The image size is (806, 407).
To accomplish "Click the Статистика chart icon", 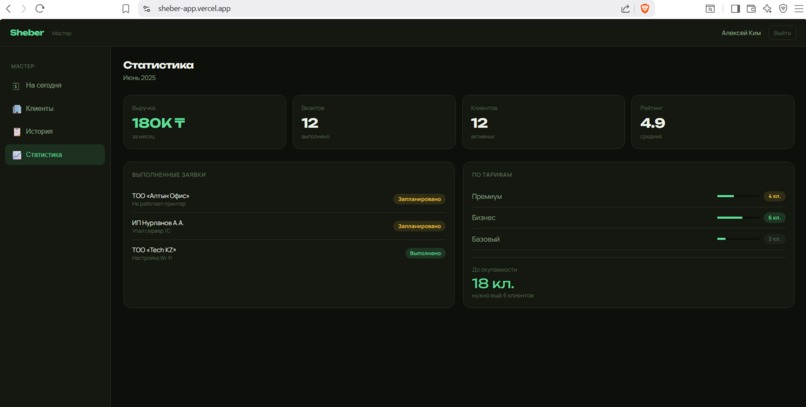I will pyautogui.click(x=16, y=155).
